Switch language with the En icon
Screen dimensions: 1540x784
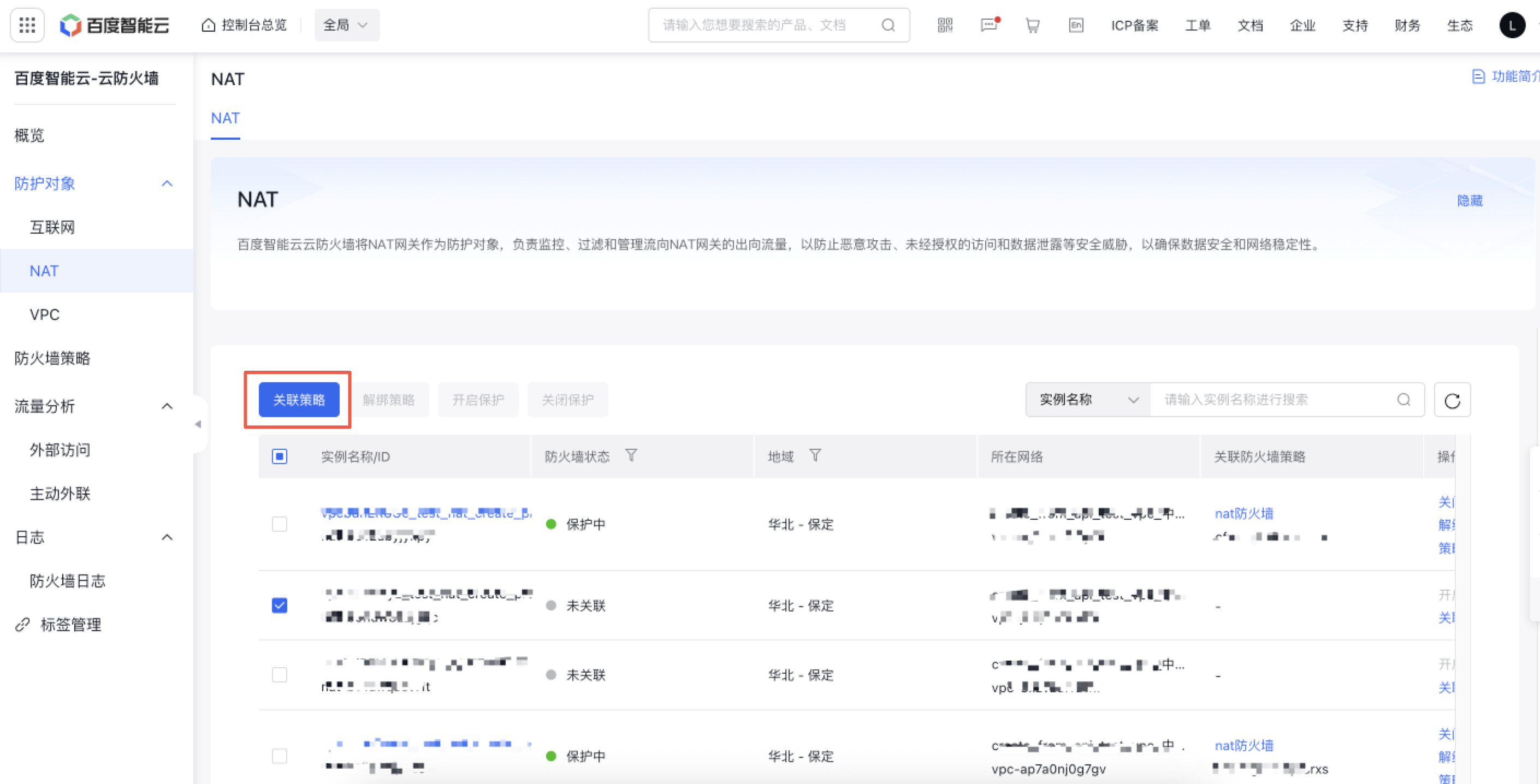1075,25
